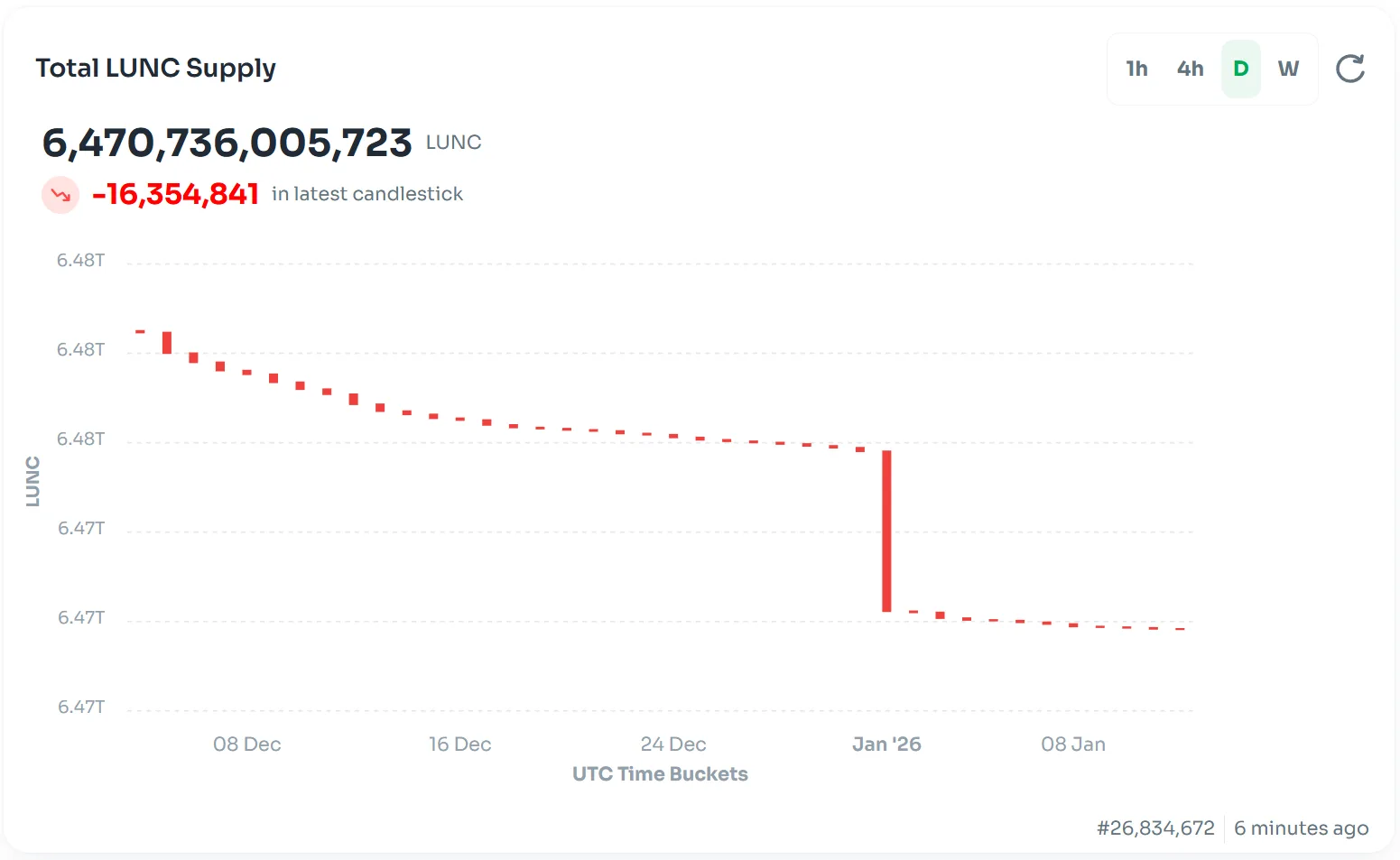Click the "6 minutes ago" timestamp

click(x=1301, y=828)
